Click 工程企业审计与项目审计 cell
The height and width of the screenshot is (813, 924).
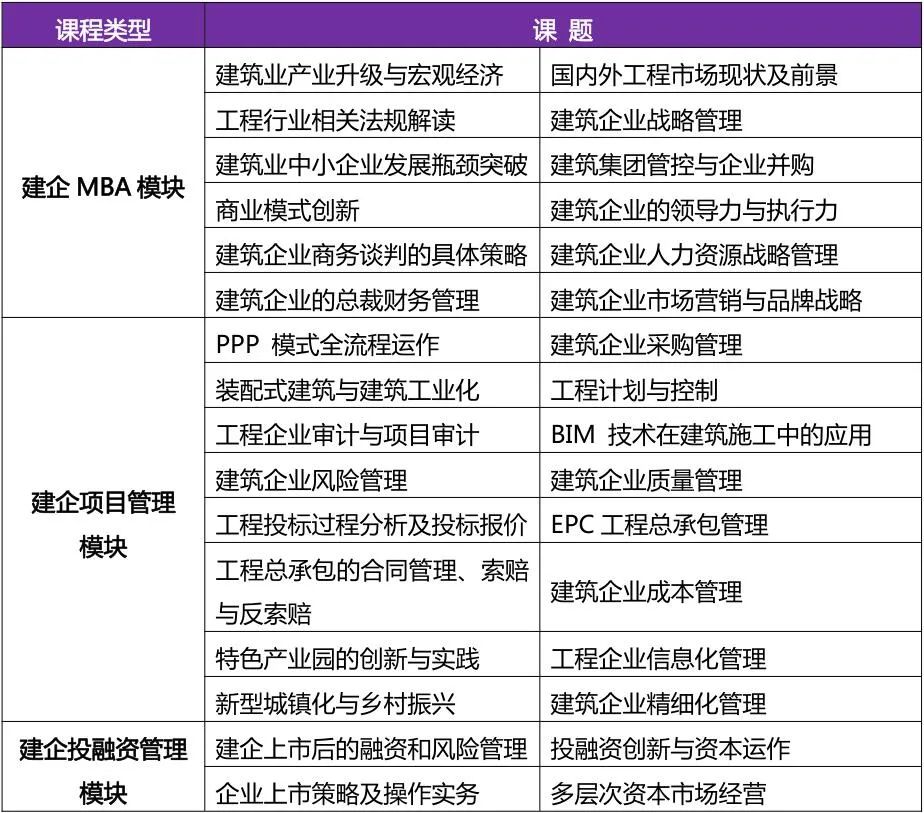pos(372,430)
